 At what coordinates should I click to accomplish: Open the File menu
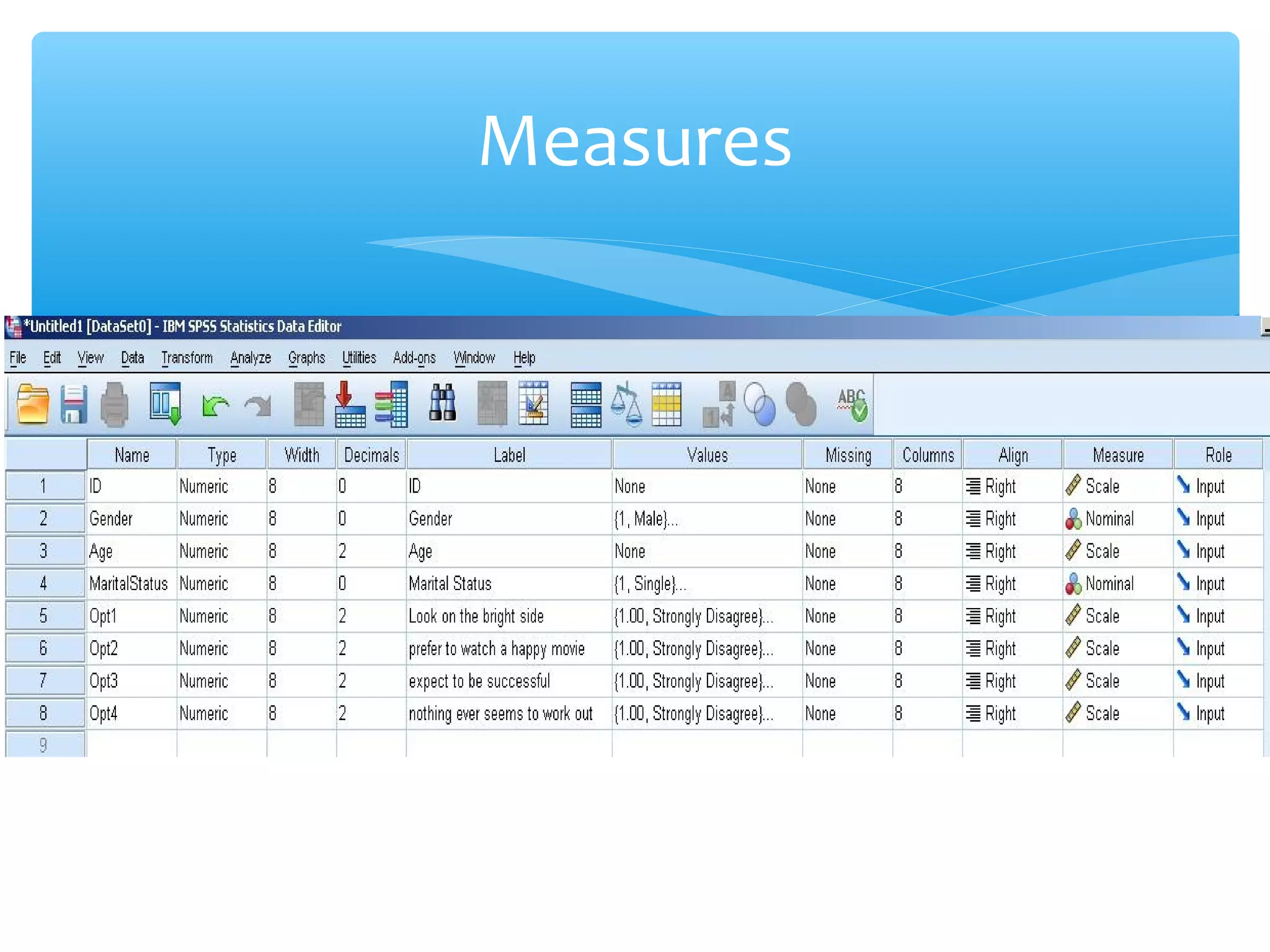[18, 358]
